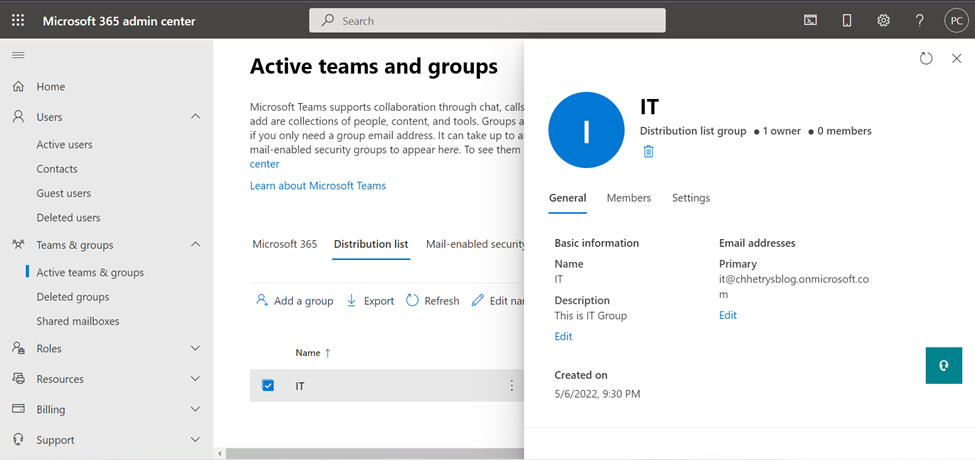Click Microsoft 365 admin center title
The width and height of the screenshot is (975, 460).
pos(119,21)
